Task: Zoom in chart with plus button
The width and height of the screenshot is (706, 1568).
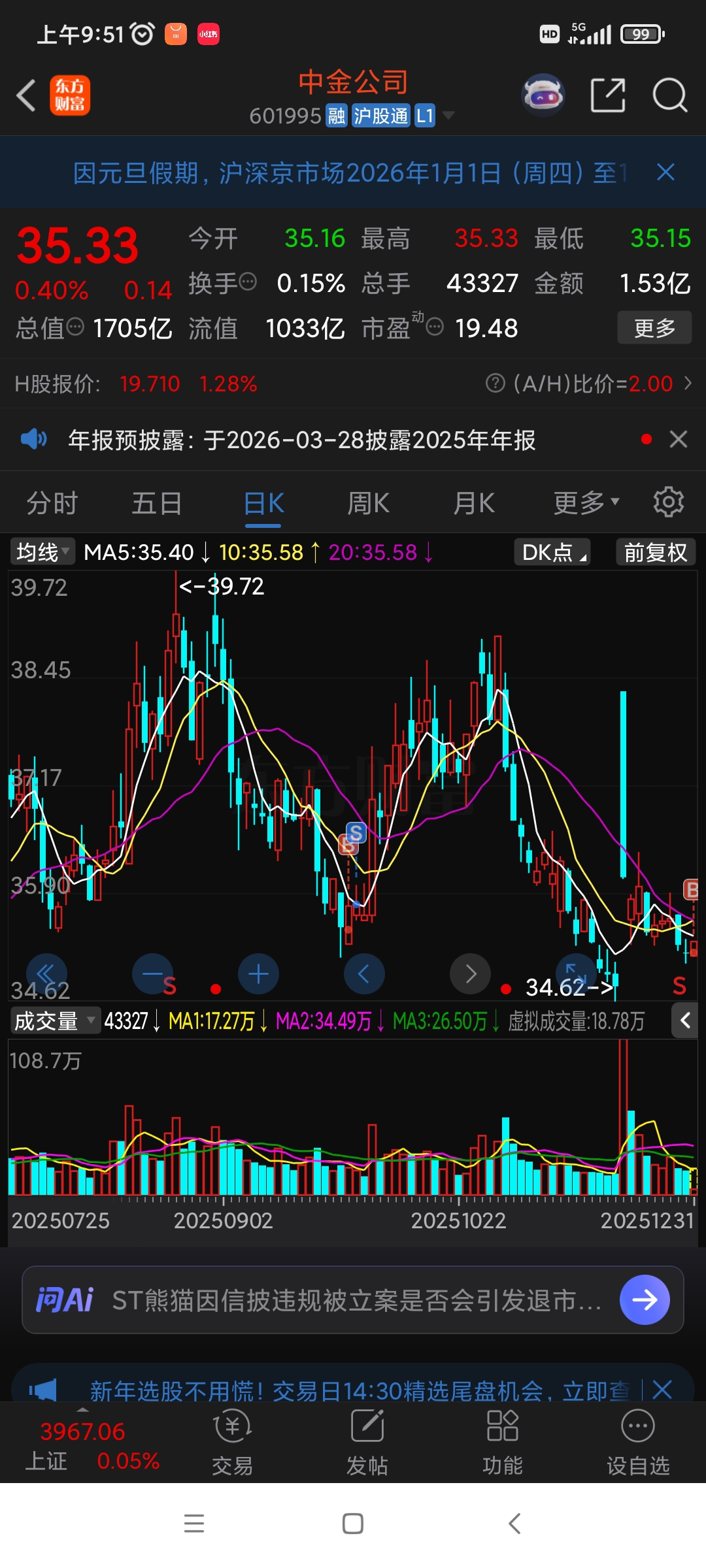Action: [258, 973]
